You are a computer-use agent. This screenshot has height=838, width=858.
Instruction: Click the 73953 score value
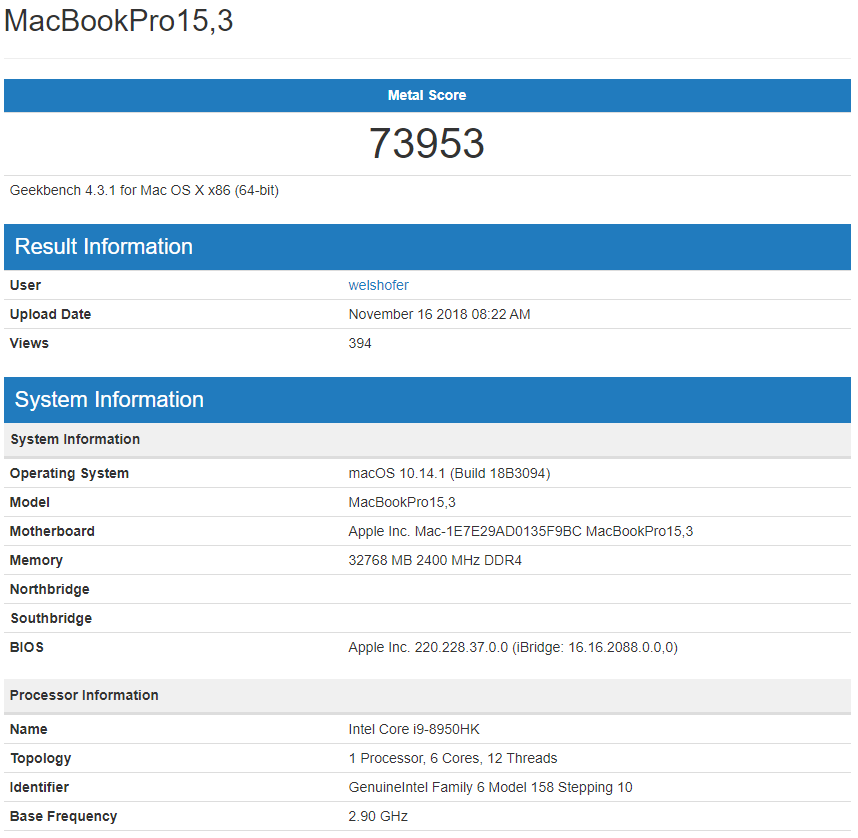click(x=427, y=143)
